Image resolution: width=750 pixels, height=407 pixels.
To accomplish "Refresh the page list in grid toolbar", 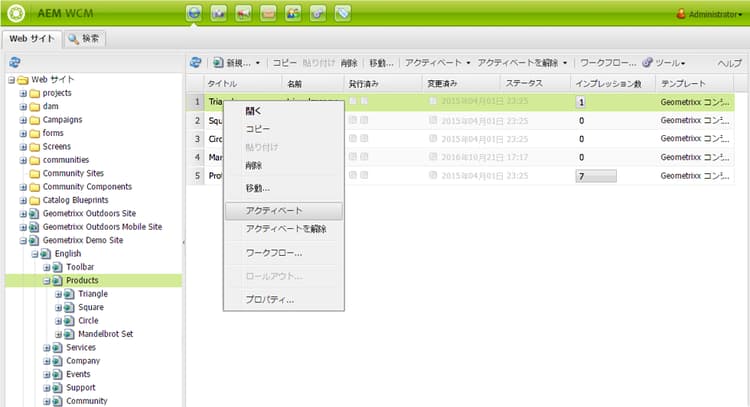I will [x=195, y=62].
